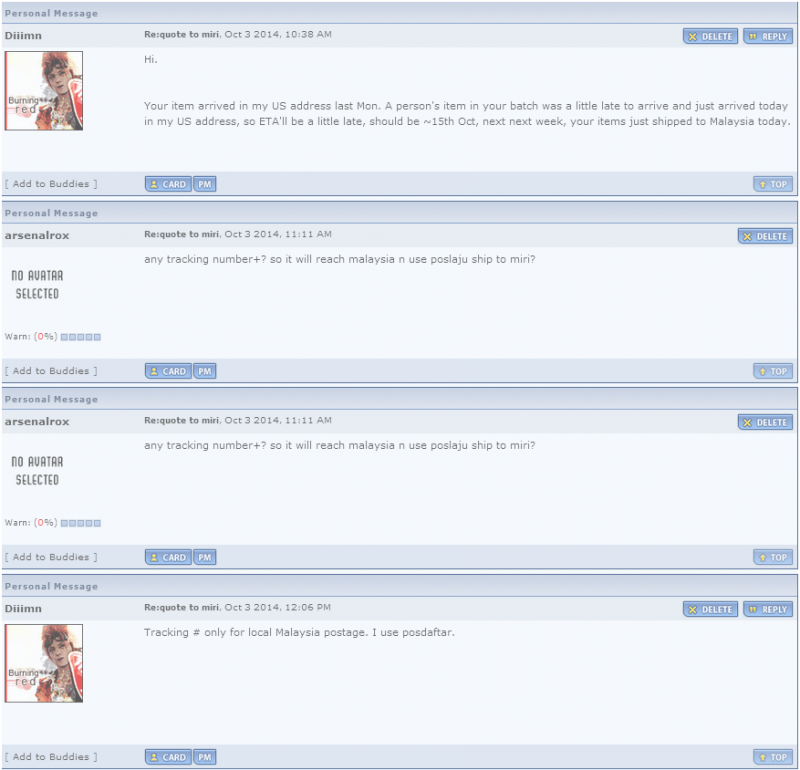Click PM button under Diiimn's first message
800x770 pixels.
pos(205,184)
